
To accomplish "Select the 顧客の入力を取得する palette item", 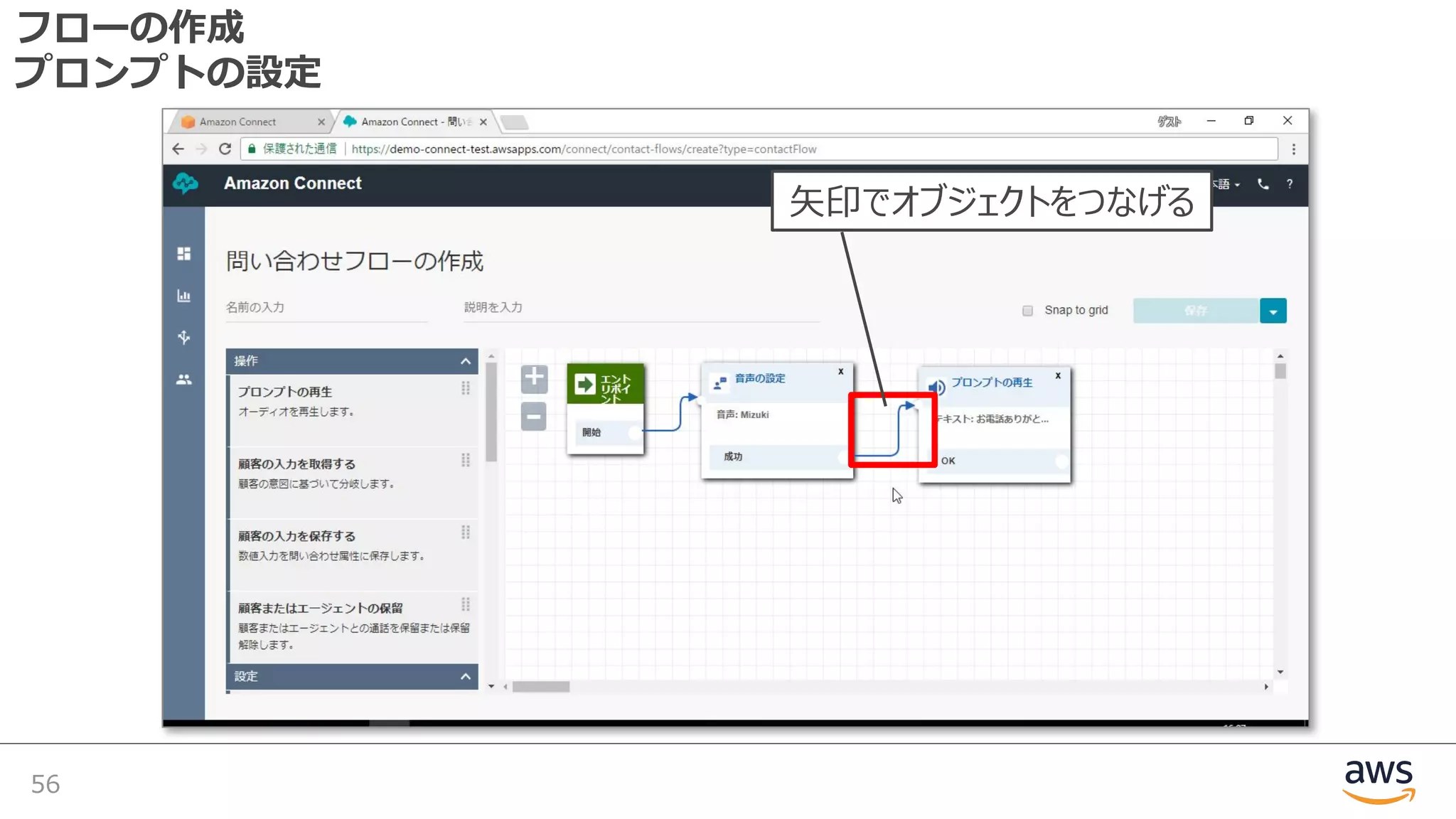I will tap(353, 481).
